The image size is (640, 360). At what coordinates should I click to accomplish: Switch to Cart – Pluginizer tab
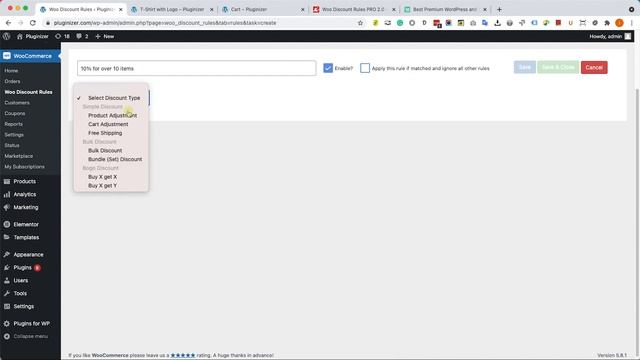[x=262, y=9]
